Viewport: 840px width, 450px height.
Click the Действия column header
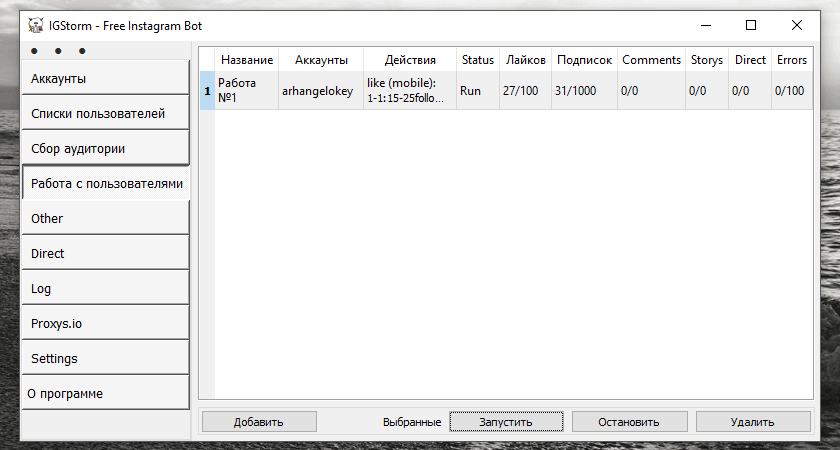pyautogui.click(x=410, y=59)
